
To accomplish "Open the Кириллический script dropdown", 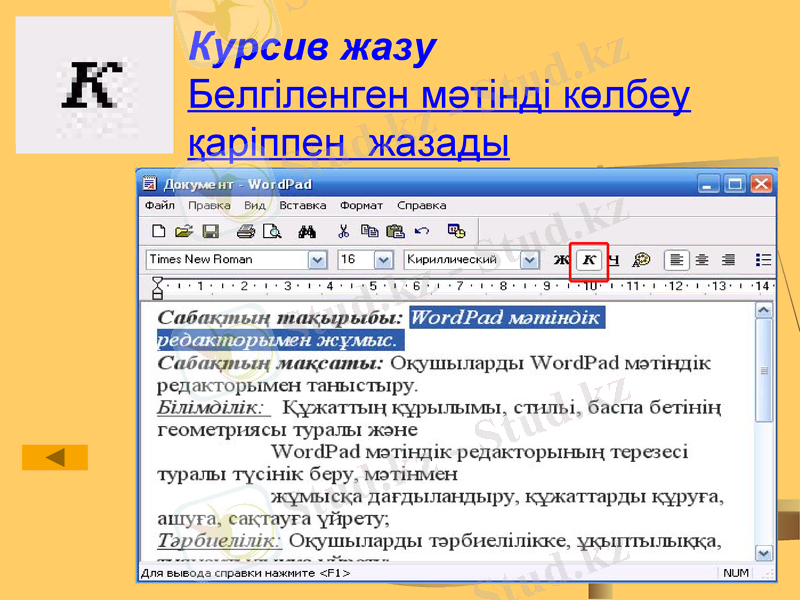I will click(531, 258).
